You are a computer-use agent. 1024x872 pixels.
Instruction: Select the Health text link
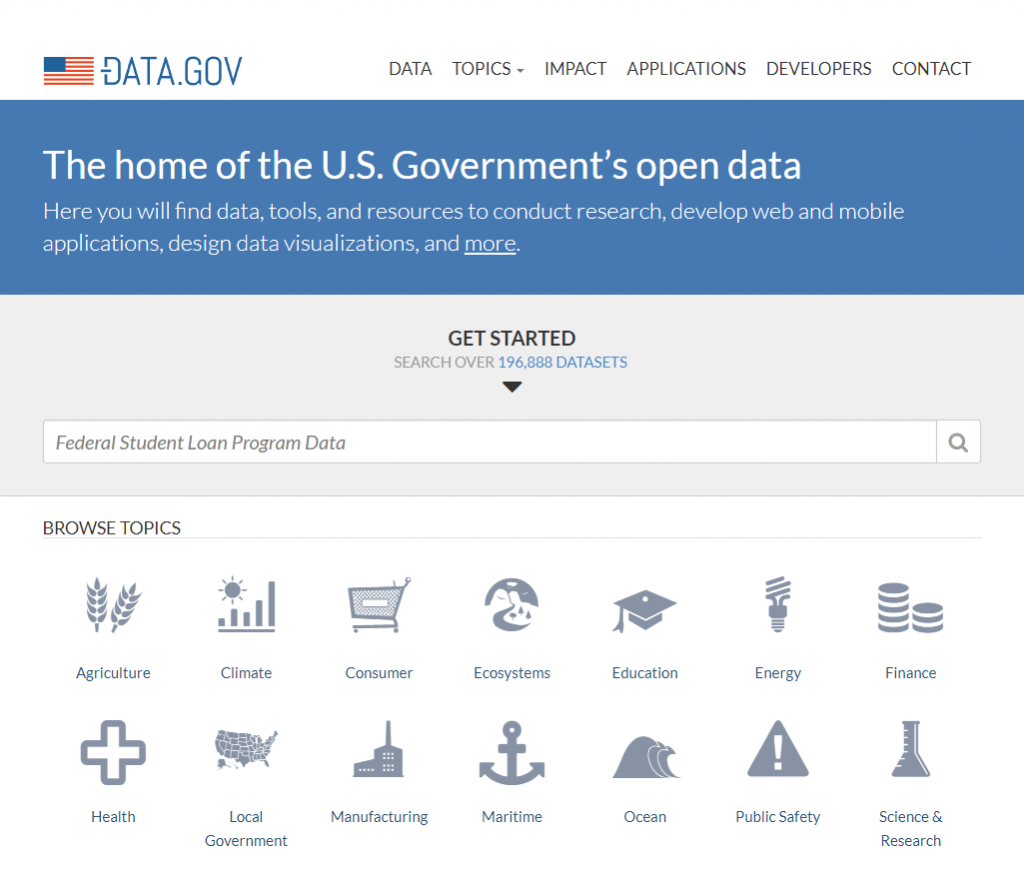pos(113,816)
